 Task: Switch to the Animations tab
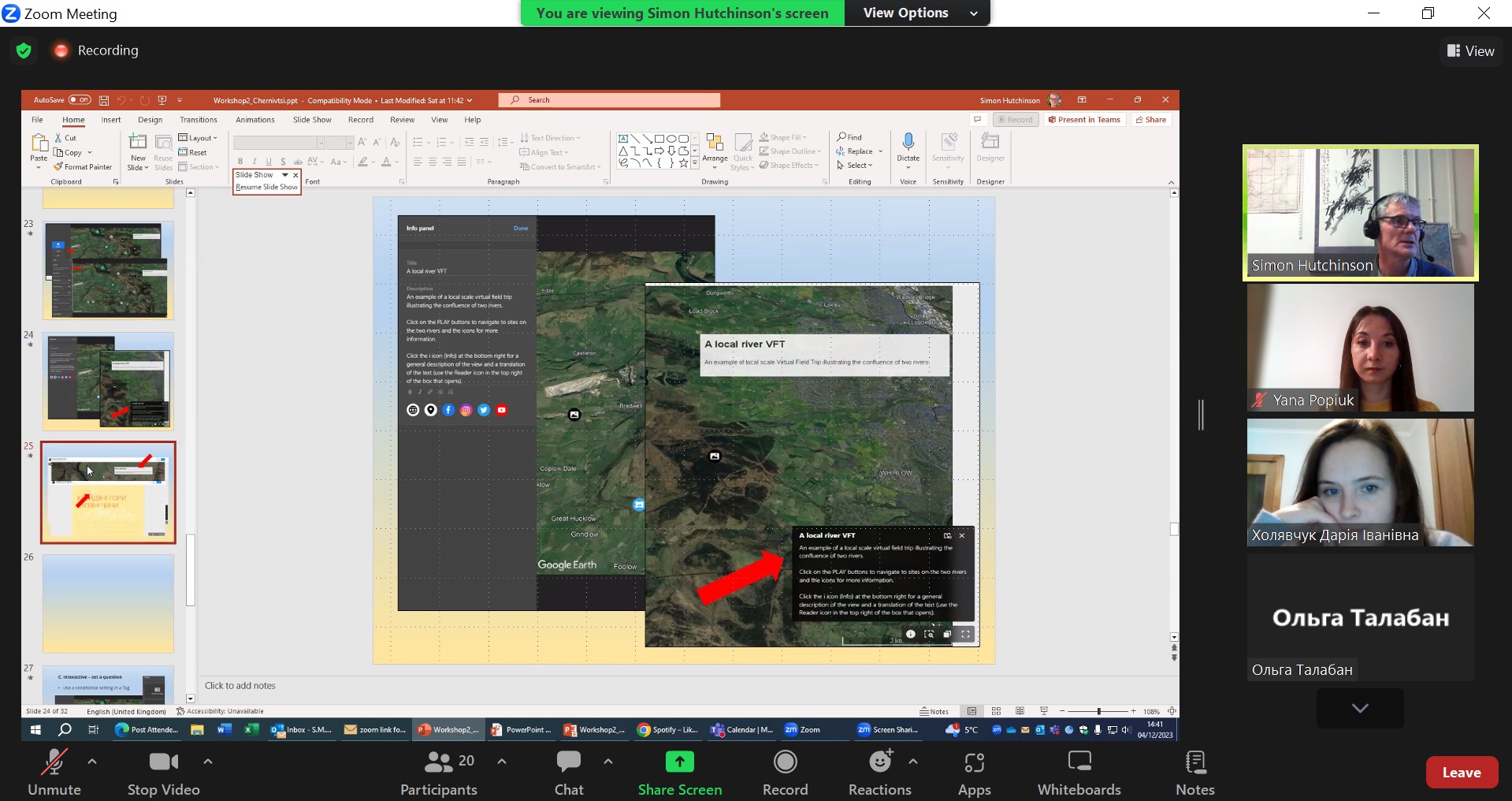[255, 120]
